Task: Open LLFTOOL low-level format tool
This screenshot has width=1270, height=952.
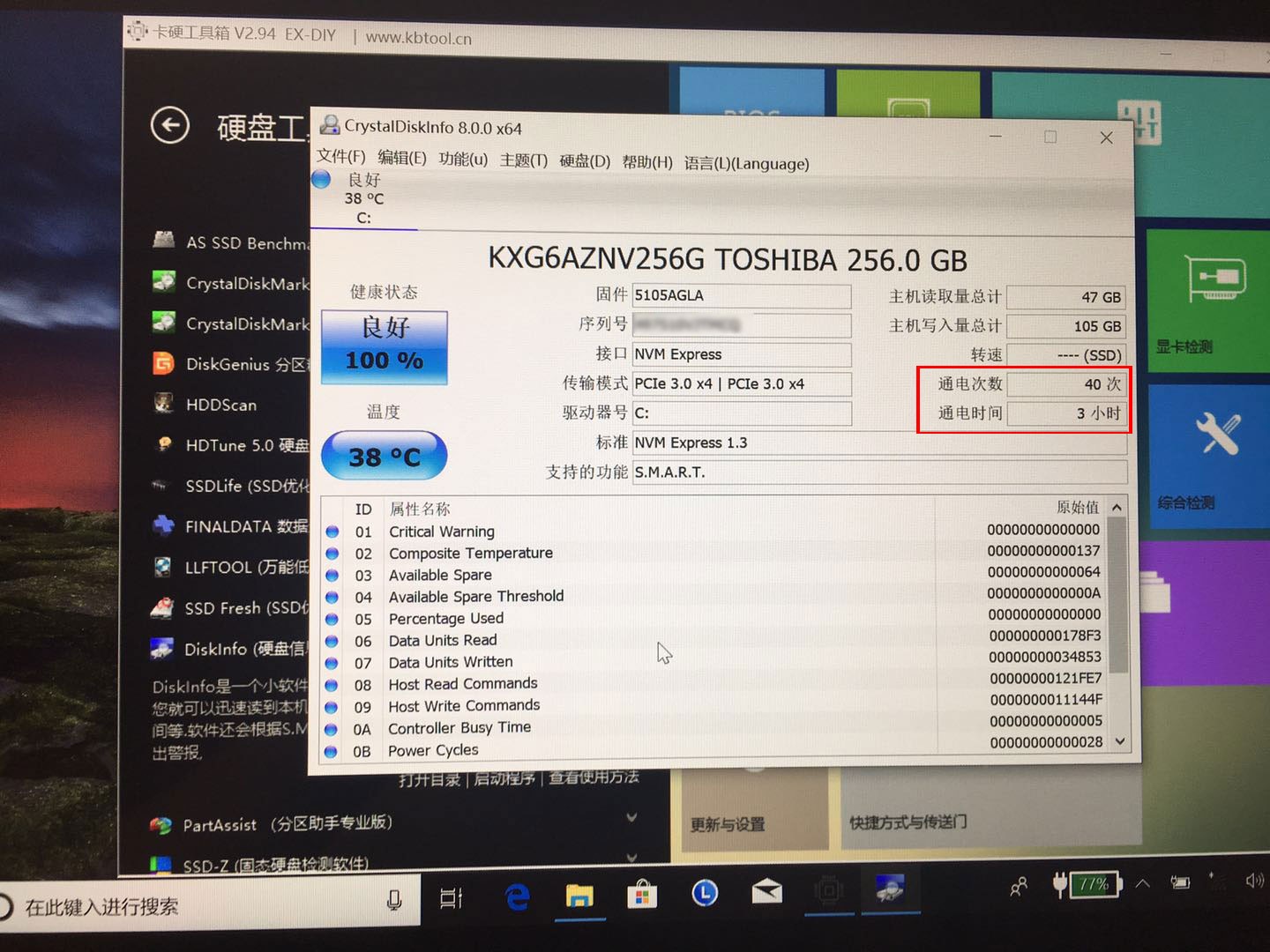Action: click(231, 567)
